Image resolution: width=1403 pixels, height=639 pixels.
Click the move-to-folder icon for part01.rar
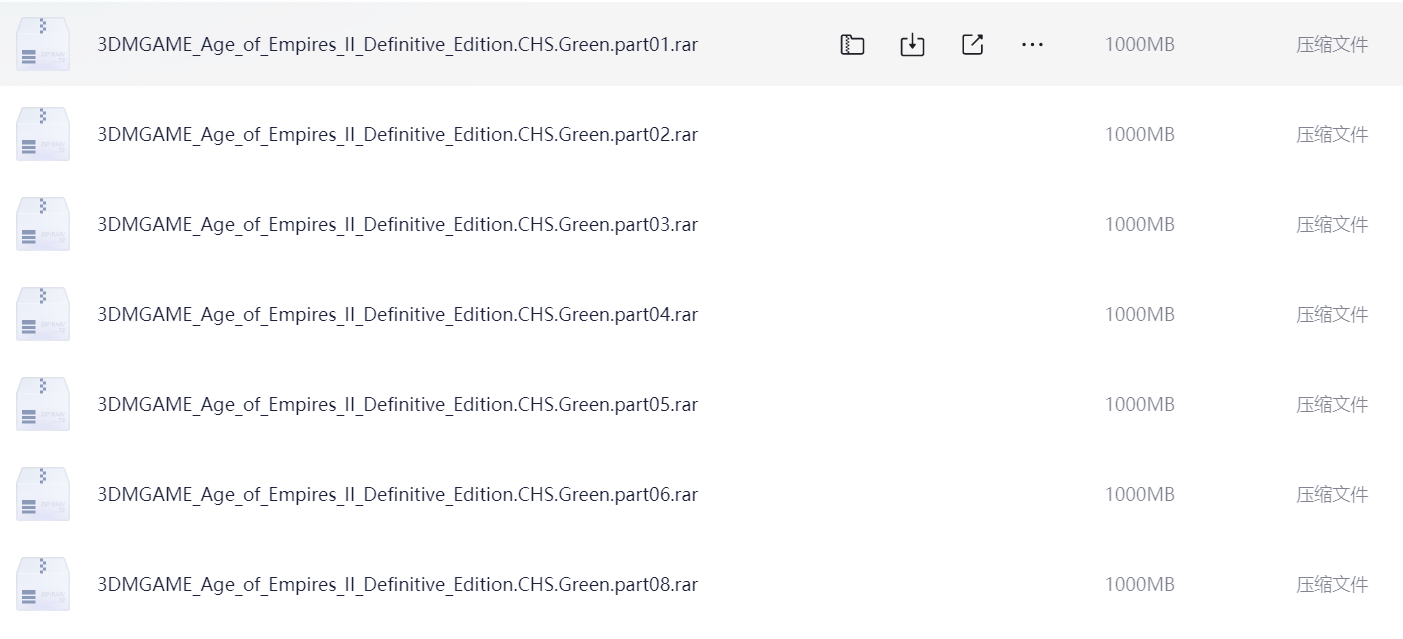point(852,44)
